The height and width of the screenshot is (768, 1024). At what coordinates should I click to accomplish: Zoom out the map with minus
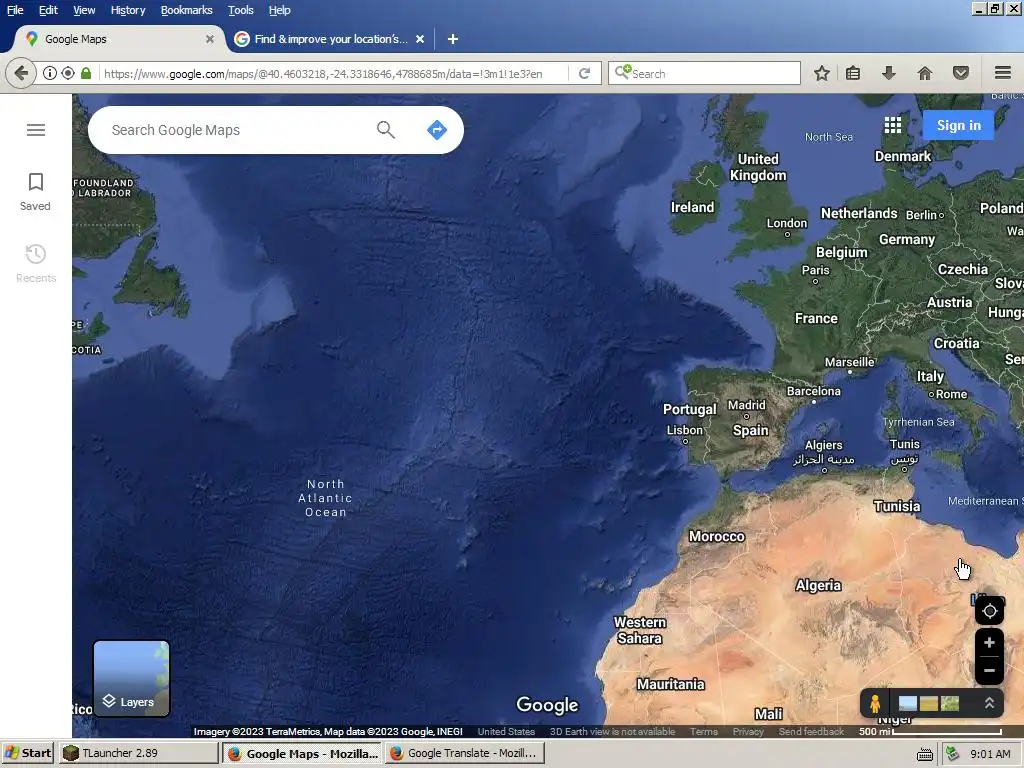click(989, 671)
